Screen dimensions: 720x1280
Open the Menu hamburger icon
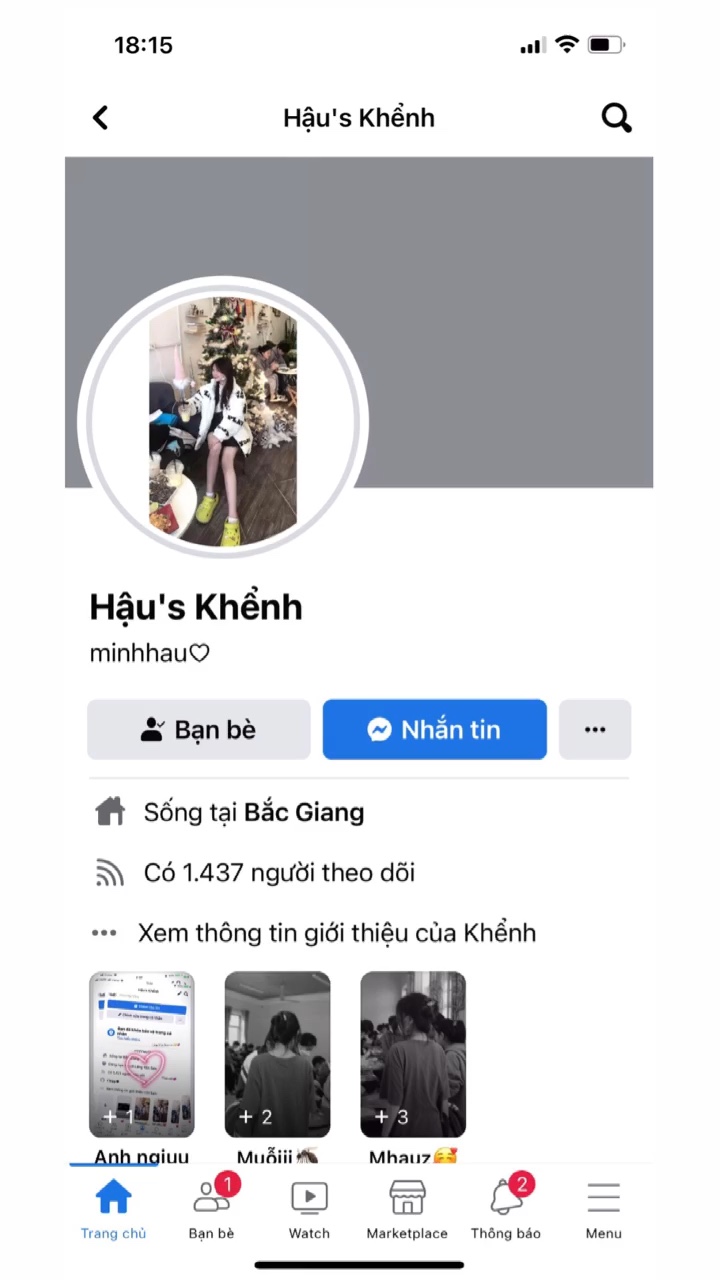pyautogui.click(x=604, y=1209)
